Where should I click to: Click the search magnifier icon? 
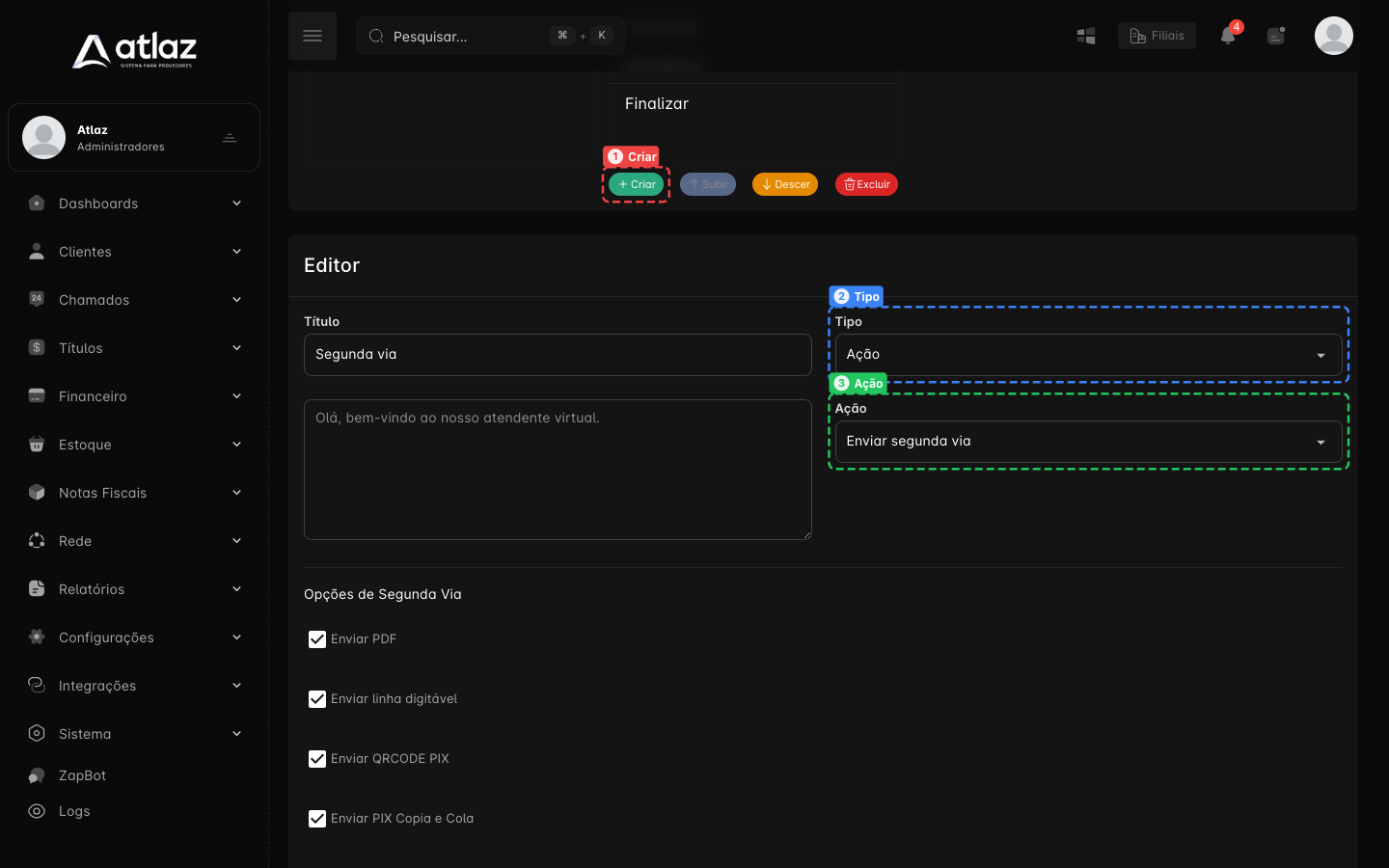[376, 36]
